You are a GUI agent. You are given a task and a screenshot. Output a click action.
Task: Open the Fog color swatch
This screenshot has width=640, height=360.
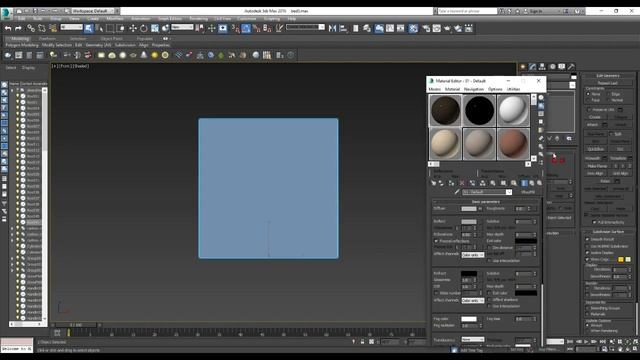(469, 319)
